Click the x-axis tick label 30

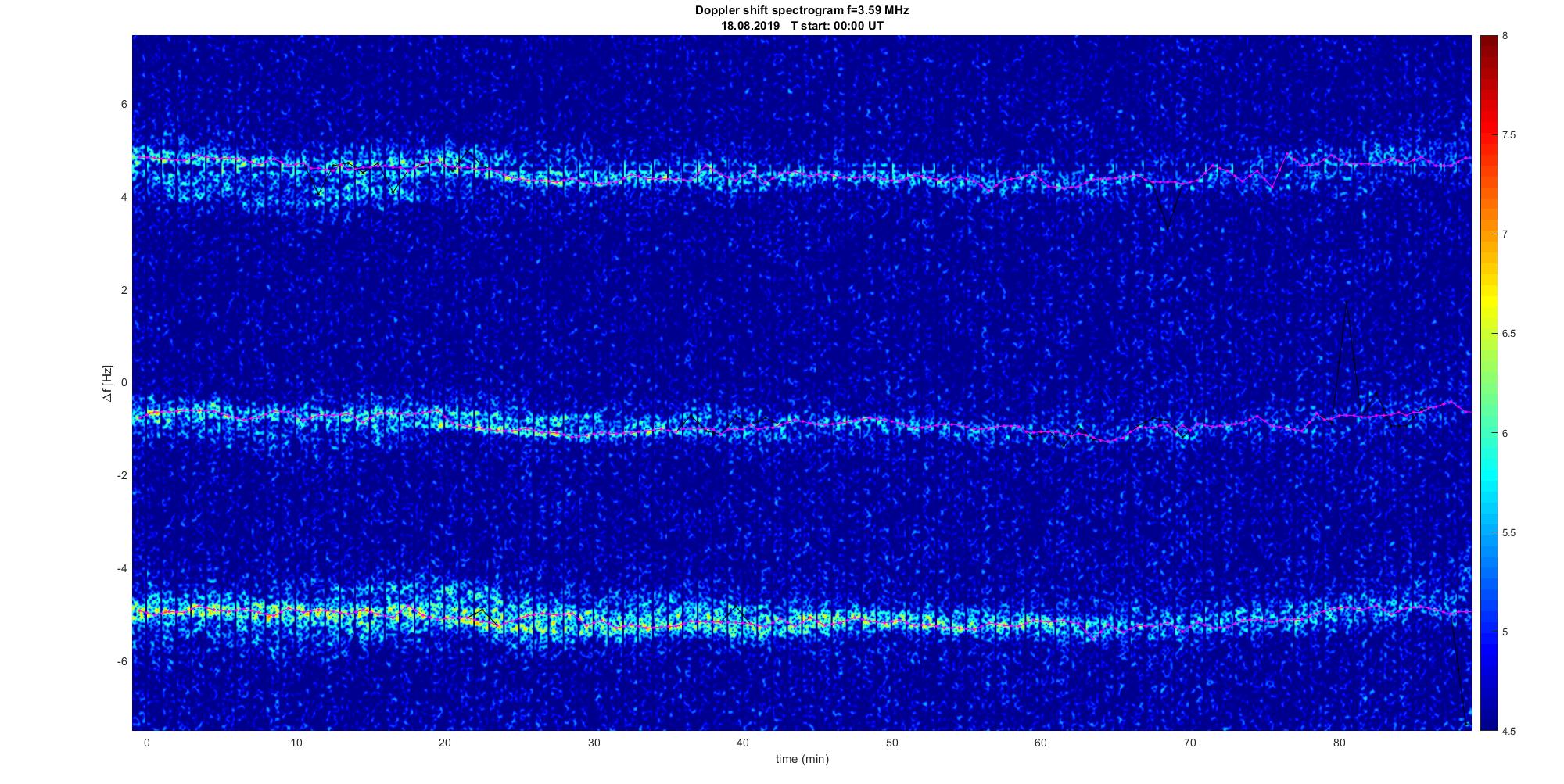[594, 743]
